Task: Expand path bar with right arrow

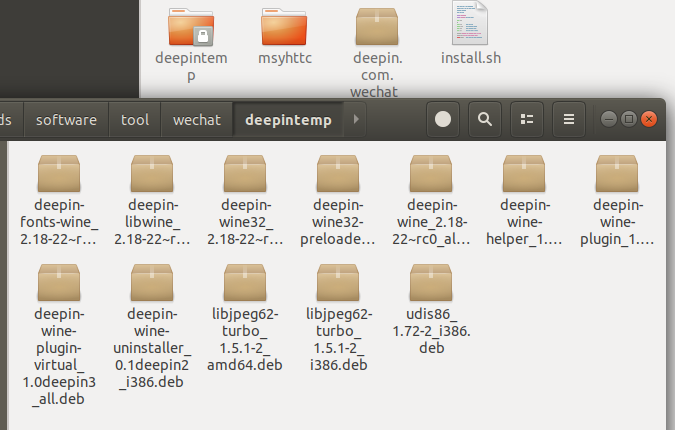Action: pos(356,119)
